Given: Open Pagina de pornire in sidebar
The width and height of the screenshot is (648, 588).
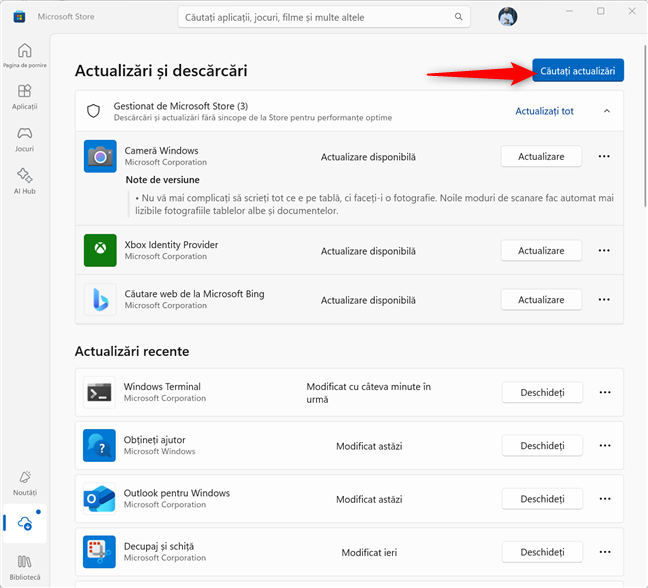Looking at the screenshot, I should pyautogui.click(x=25, y=57).
